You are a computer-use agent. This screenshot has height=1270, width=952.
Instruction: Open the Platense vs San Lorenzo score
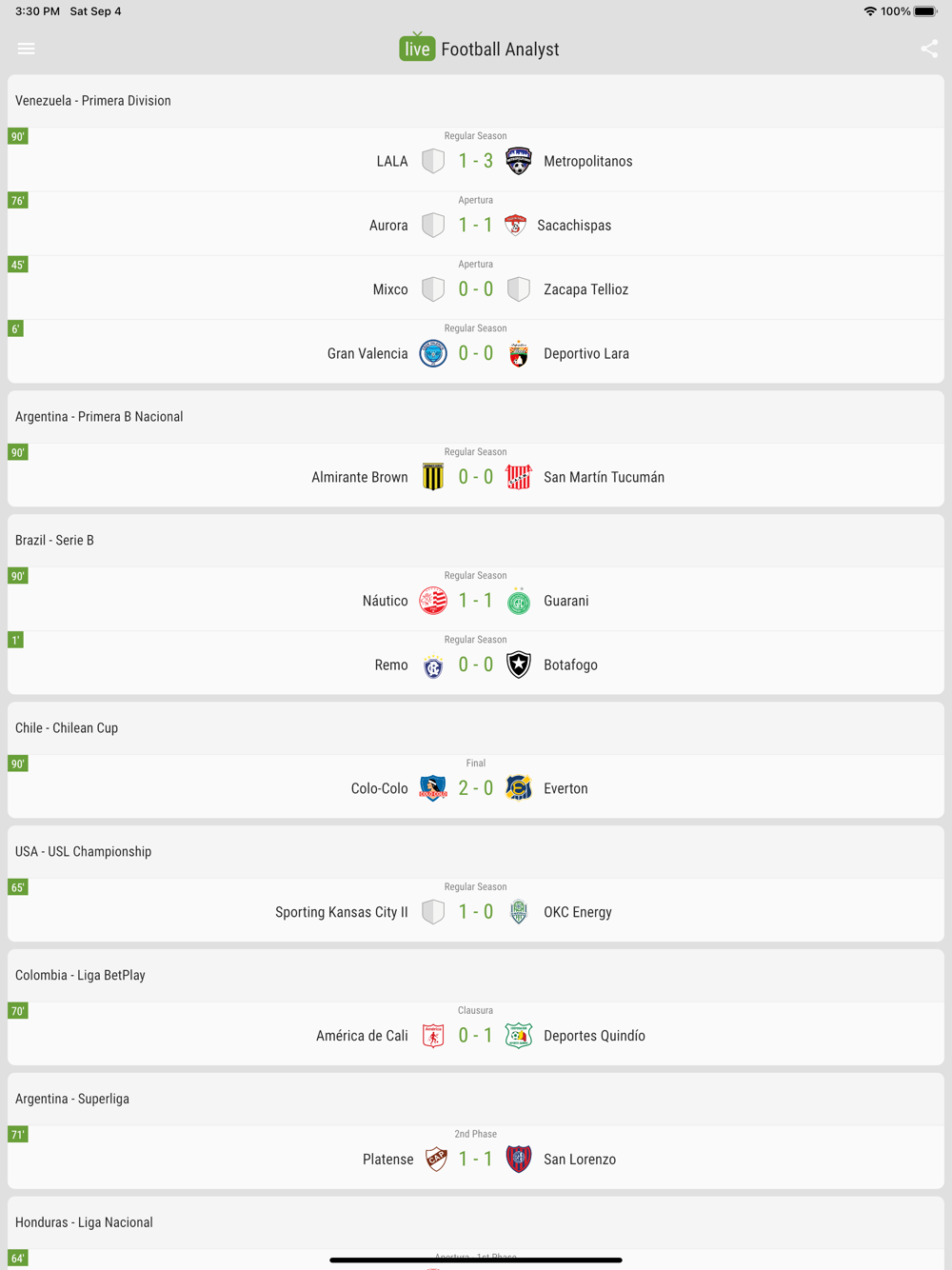point(476,1160)
